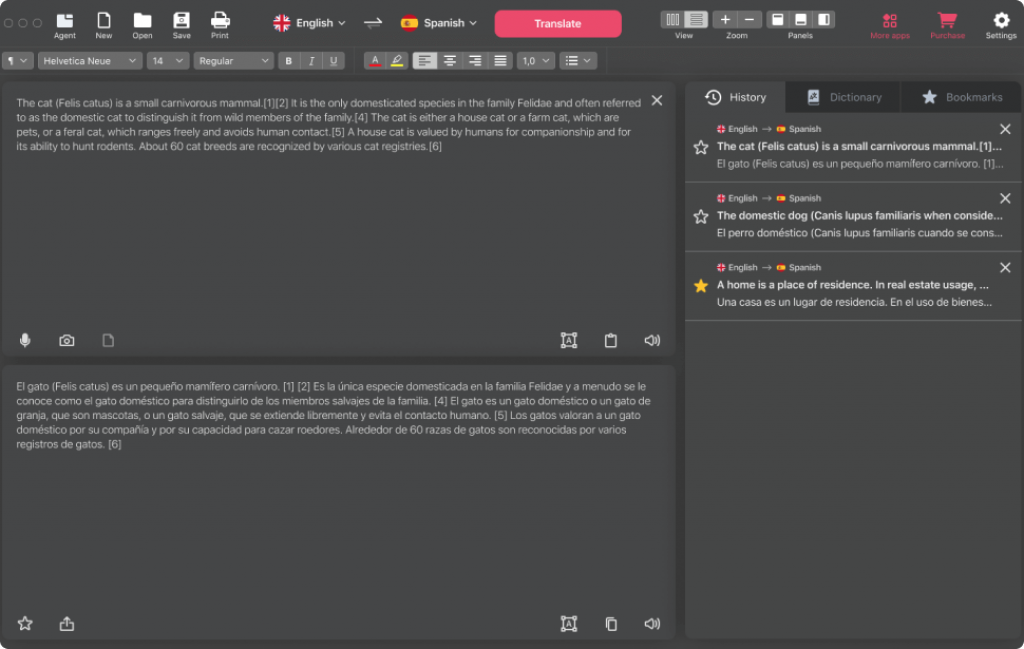Screen dimensions: 1024x649
Task: Open the font size 14 dropdown
Action: click(166, 60)
